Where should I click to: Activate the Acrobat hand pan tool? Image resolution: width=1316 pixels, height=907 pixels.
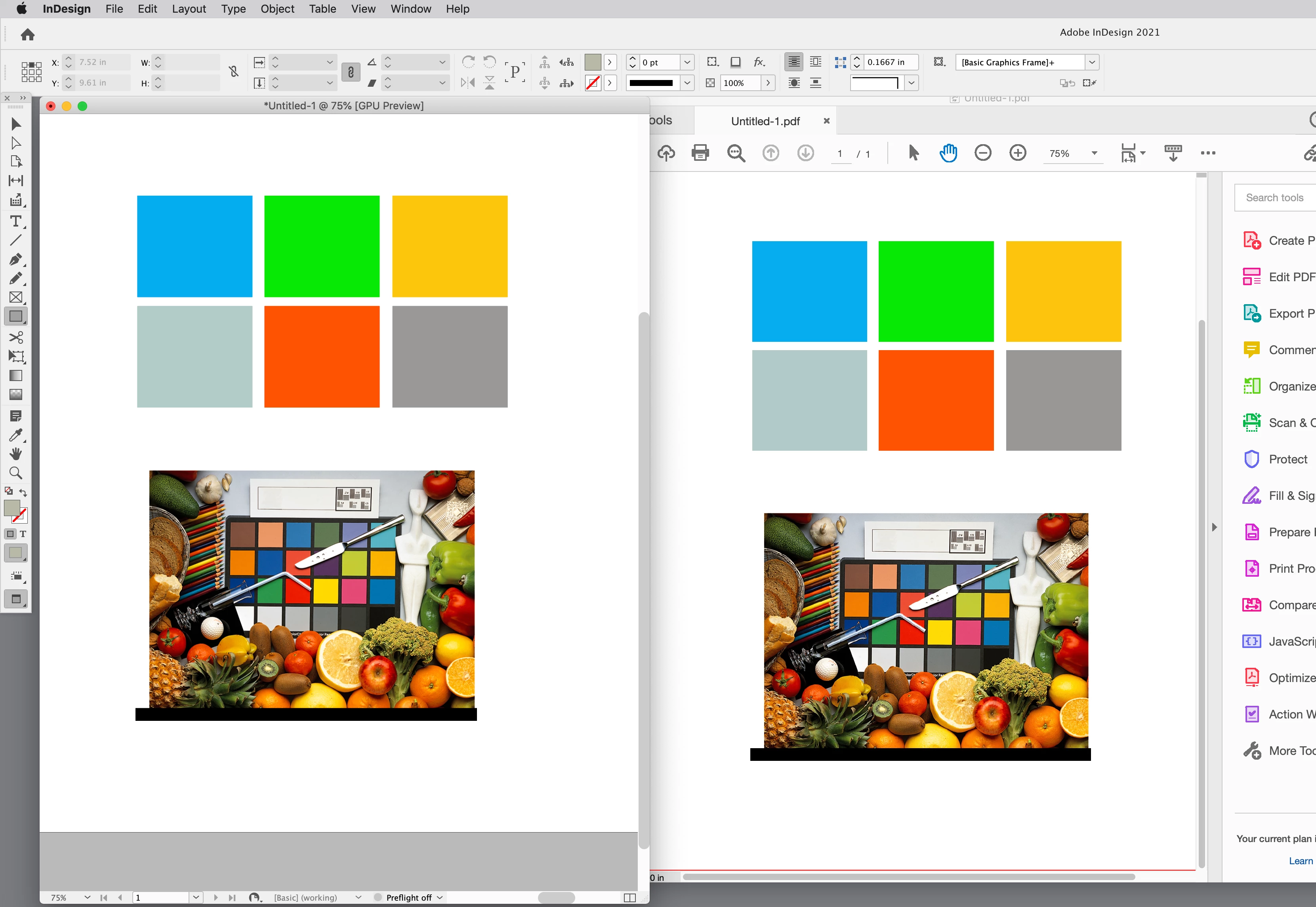coord(948,153)
